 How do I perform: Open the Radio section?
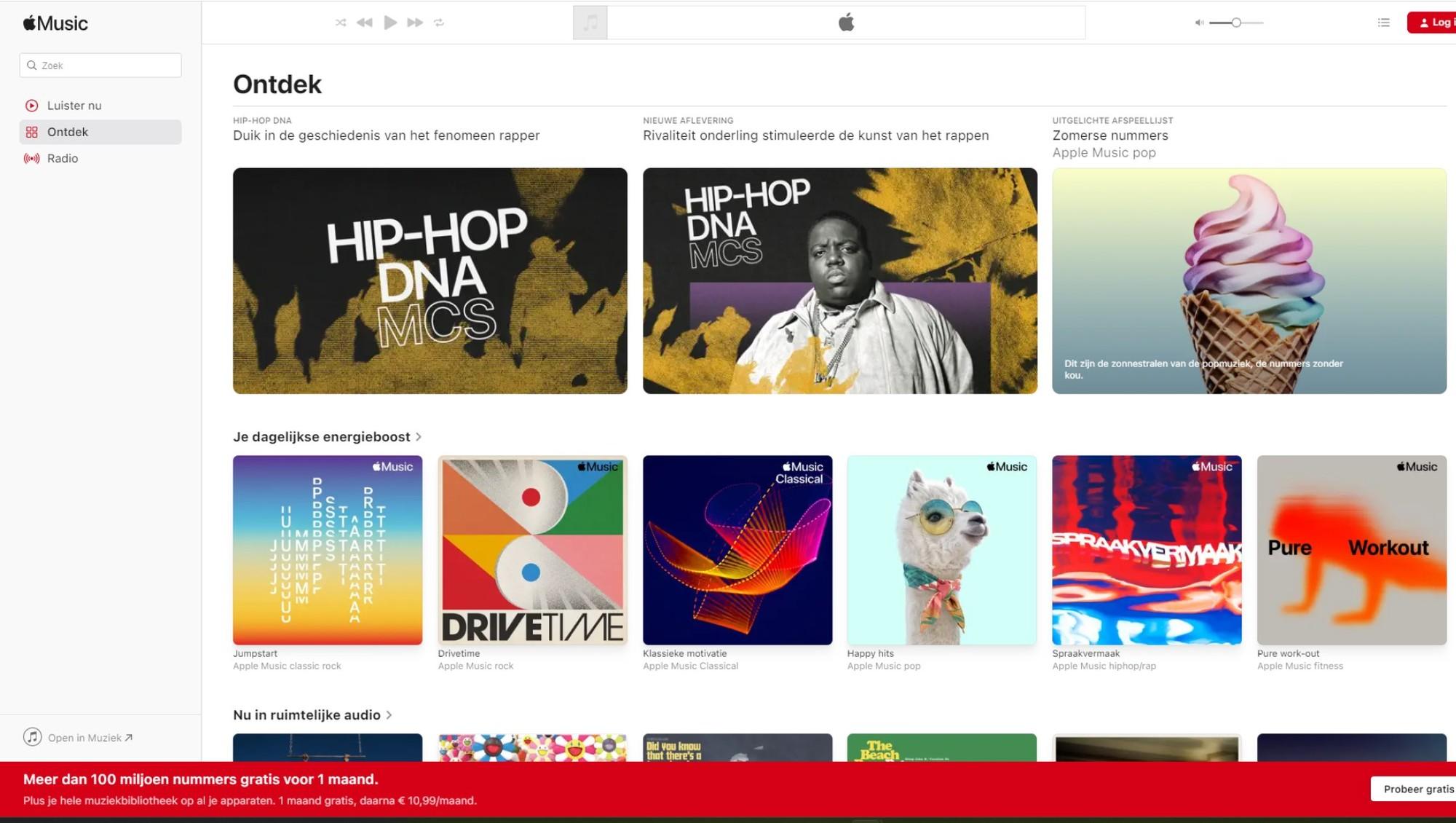(x=100, y=158)
